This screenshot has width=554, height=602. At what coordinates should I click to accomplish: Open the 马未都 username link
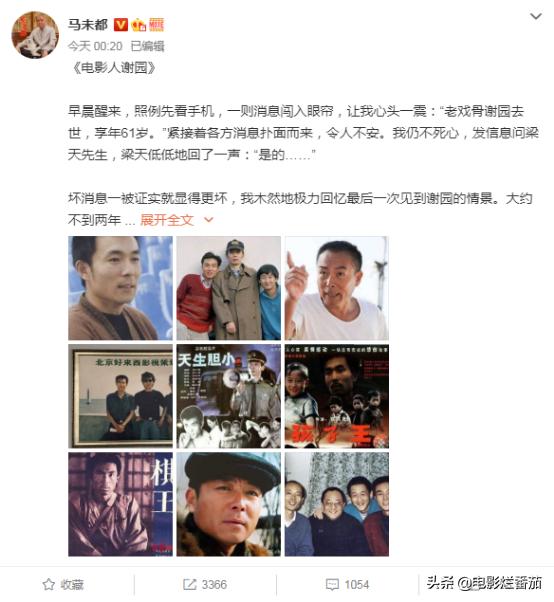[x=88, y=25]
